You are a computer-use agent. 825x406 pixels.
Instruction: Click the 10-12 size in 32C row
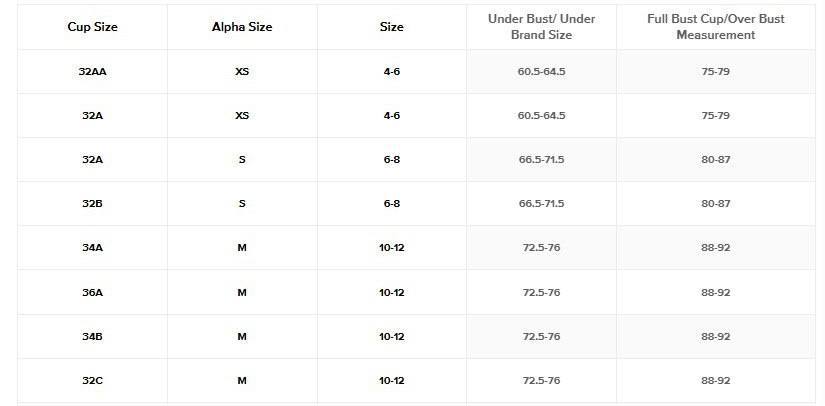(392, 381)
